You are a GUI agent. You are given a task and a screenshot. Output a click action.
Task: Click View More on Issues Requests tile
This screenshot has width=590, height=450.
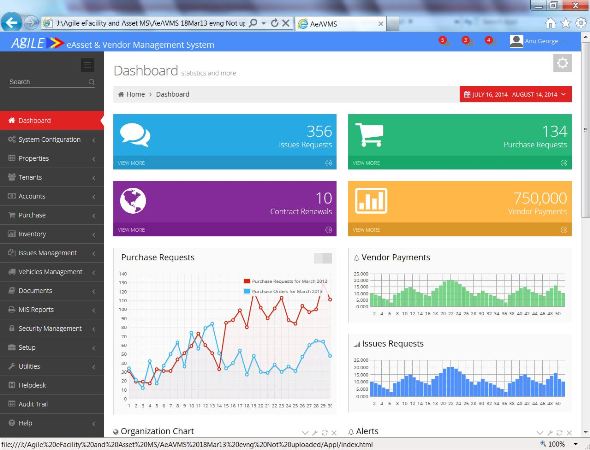pyautogui.click(x=131, y=163)
